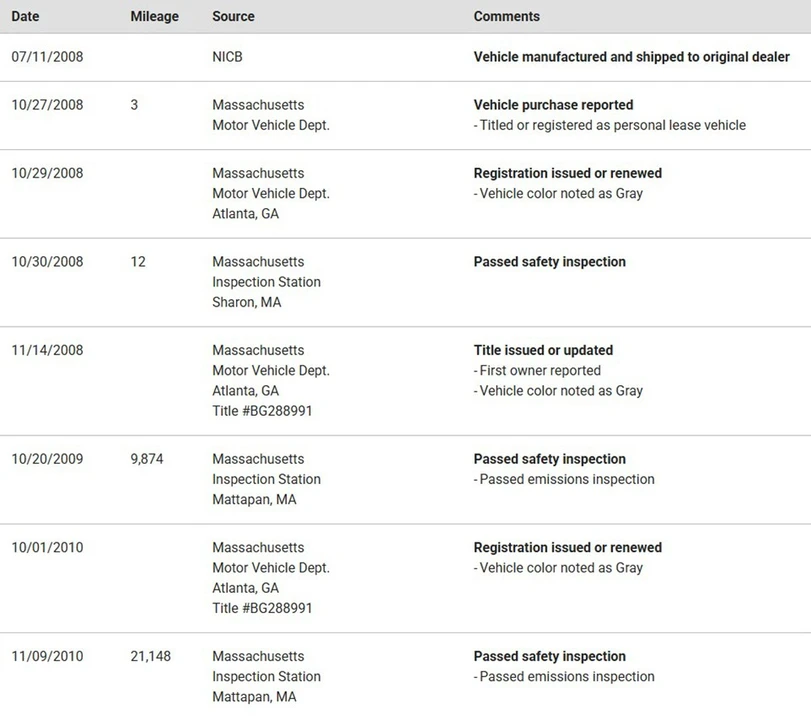Select the 10/01/2010 date entry
The image size is (811, 720).
(x=47, y=548)
